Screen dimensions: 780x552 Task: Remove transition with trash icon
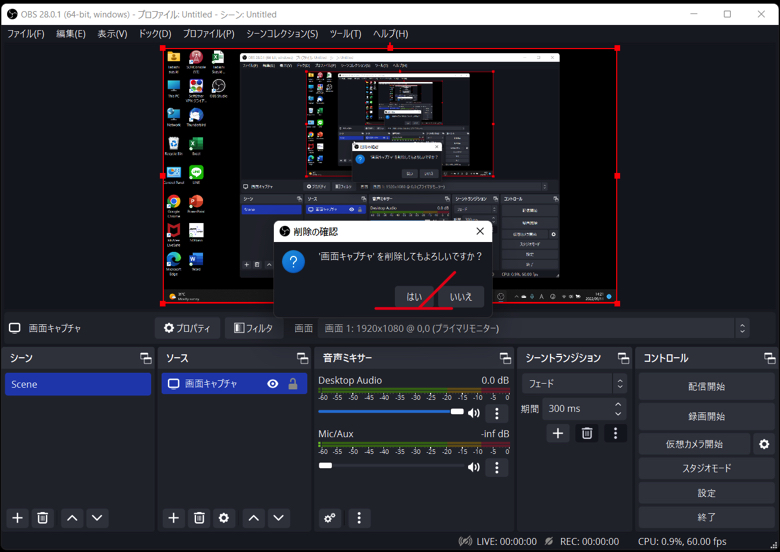point(587,433)
